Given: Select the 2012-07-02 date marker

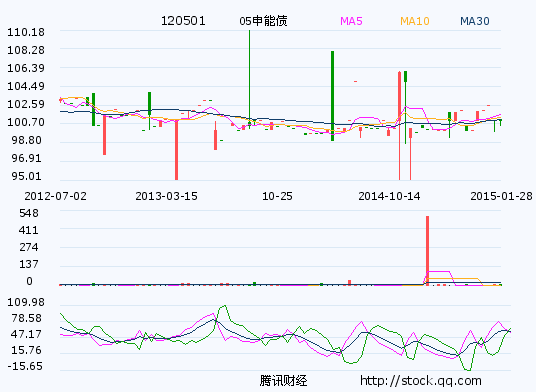Looking at the screenshot, I should pos(55,196).
